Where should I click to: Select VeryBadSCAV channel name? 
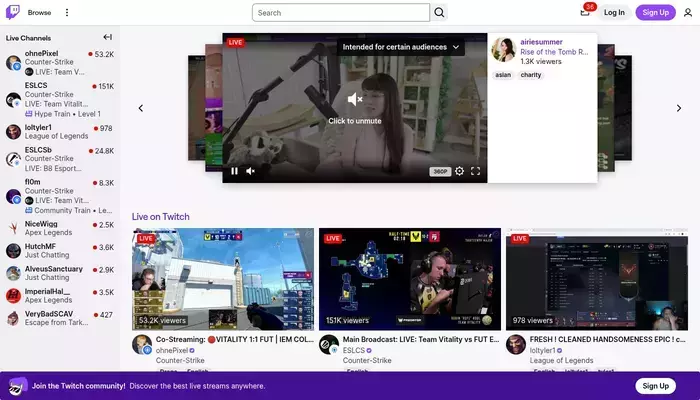pyautogui.click(x=49, y=314)
